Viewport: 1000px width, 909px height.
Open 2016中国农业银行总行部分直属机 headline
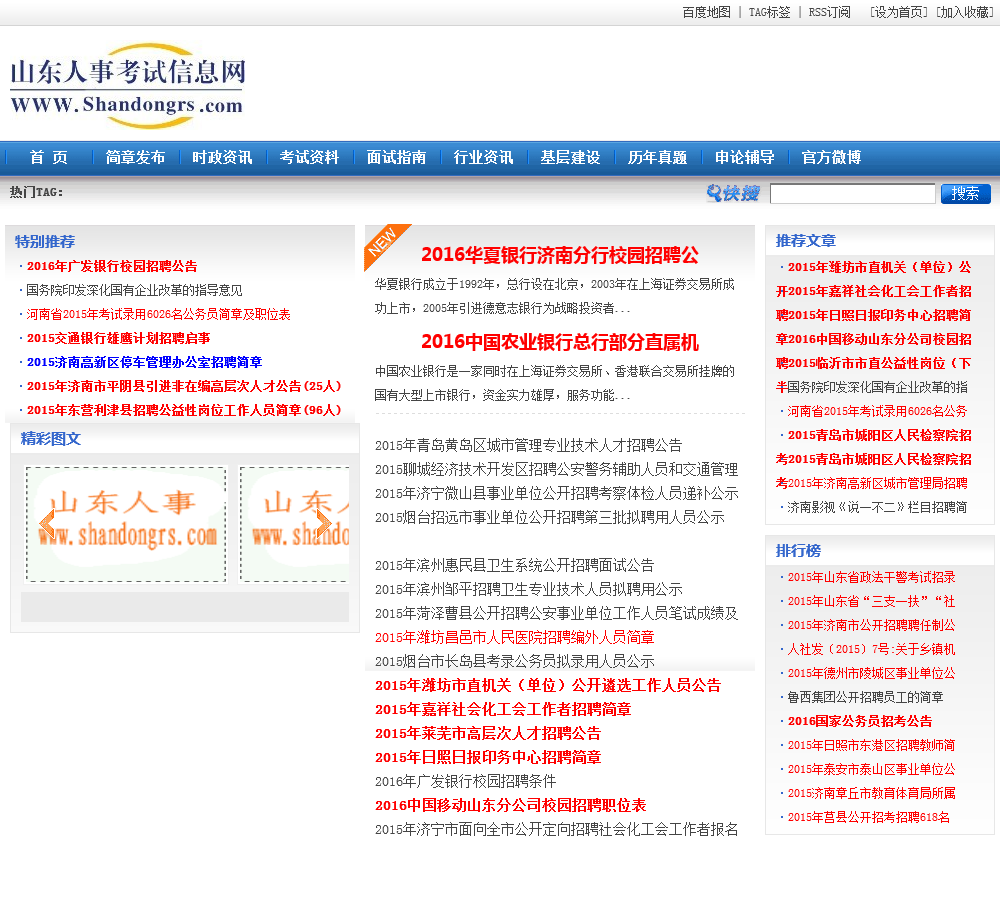pos(559,342)
